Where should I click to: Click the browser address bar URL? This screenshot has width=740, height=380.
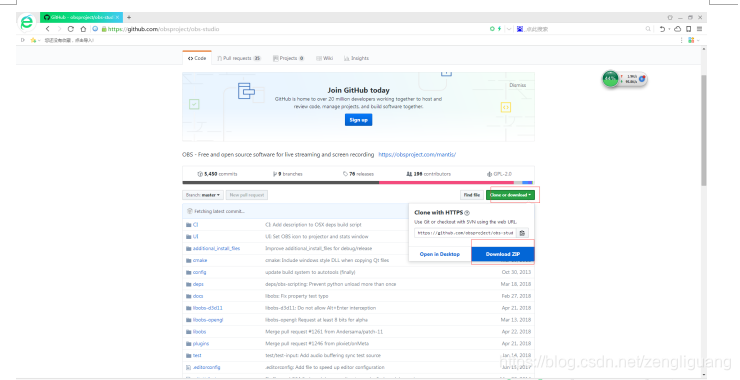[x=164, y=29]
